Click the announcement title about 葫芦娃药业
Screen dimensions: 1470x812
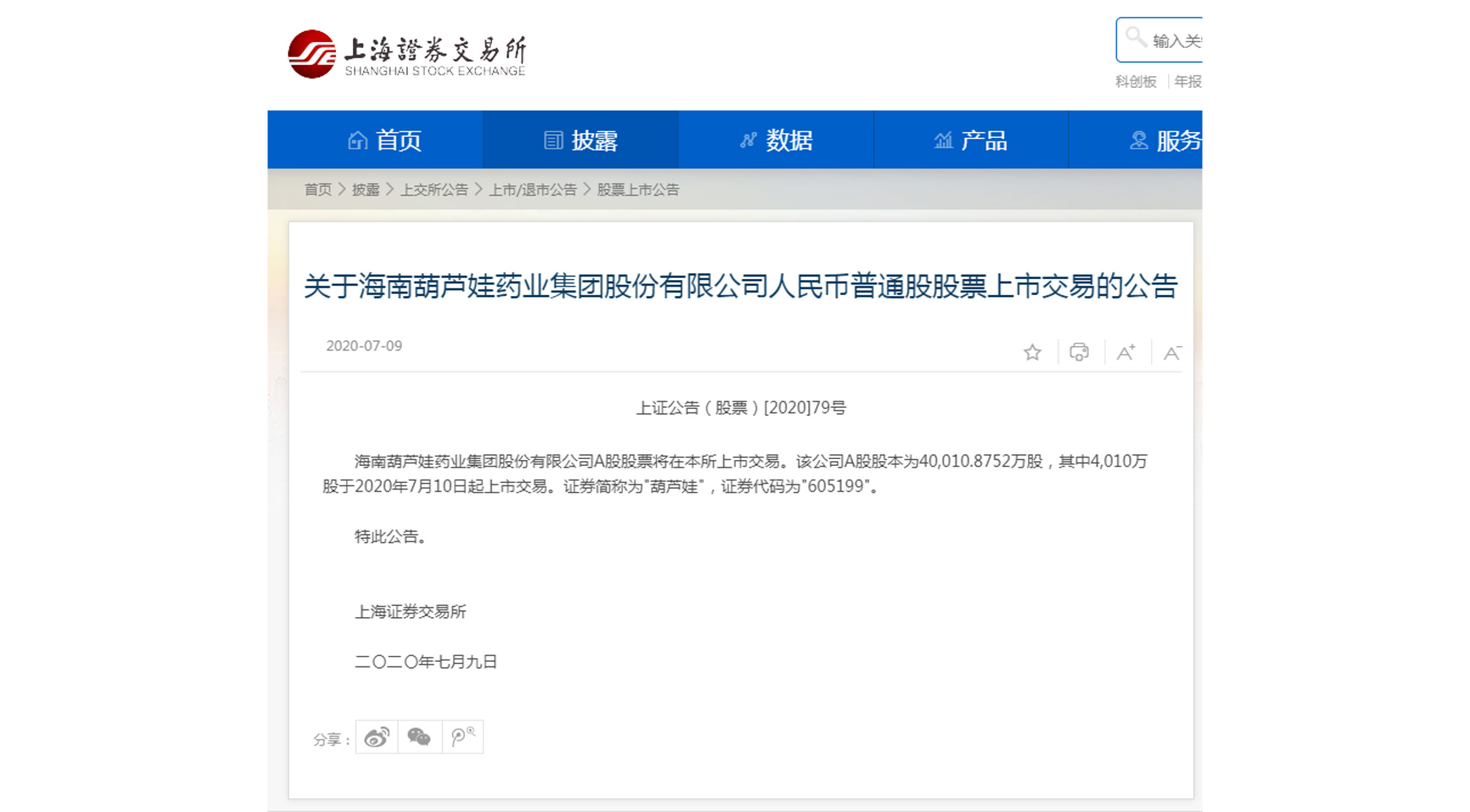point(740,286)
